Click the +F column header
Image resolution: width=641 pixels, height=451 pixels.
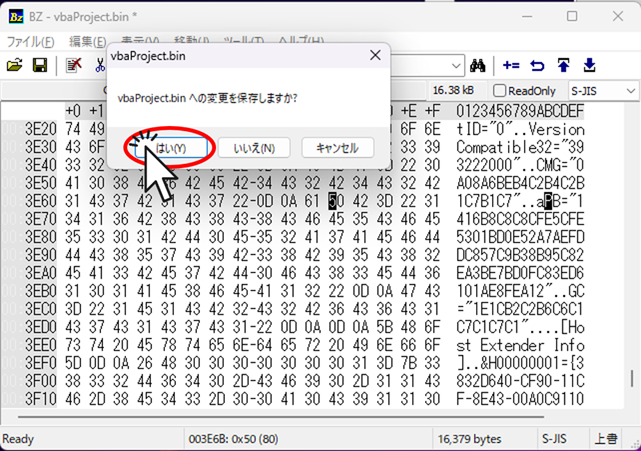pos(432,111)
